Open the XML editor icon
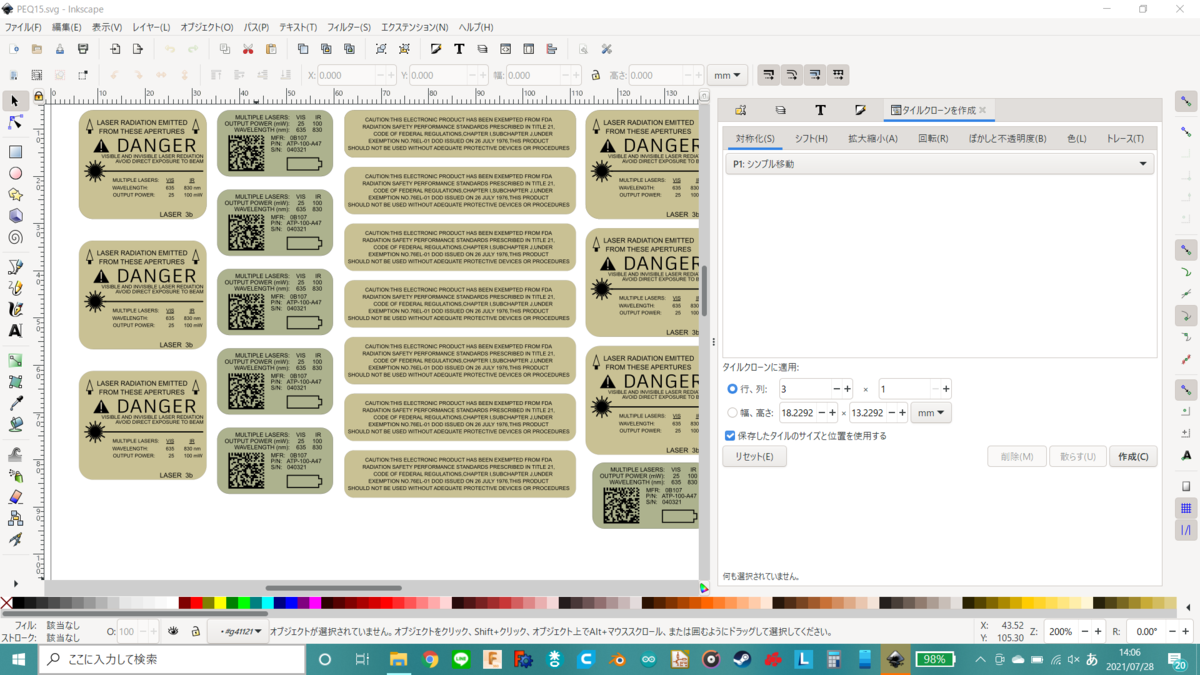 point(505,49)
